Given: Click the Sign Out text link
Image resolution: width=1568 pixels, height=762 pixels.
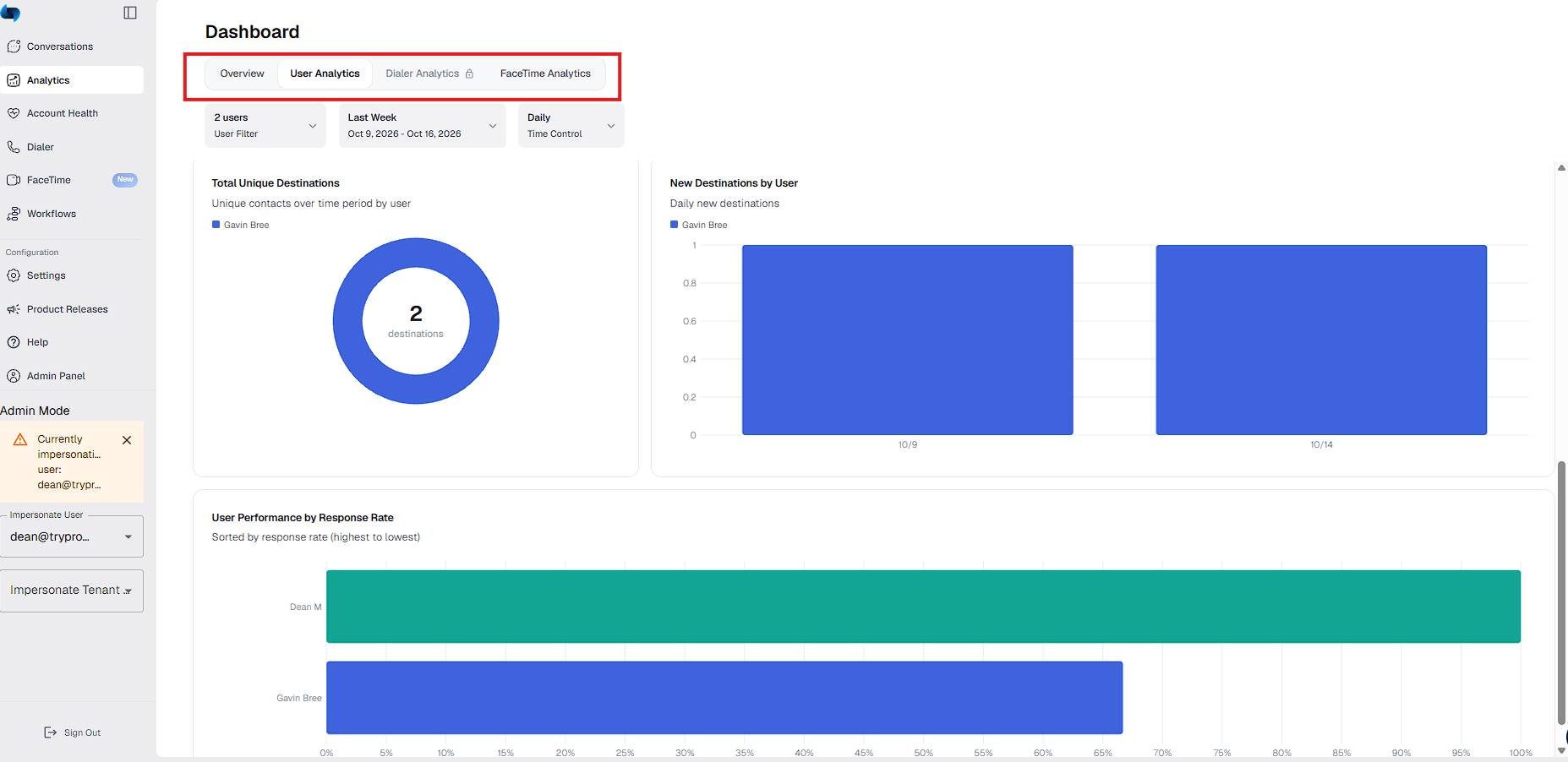Looking at the screenshot, I should click(82, 732).
